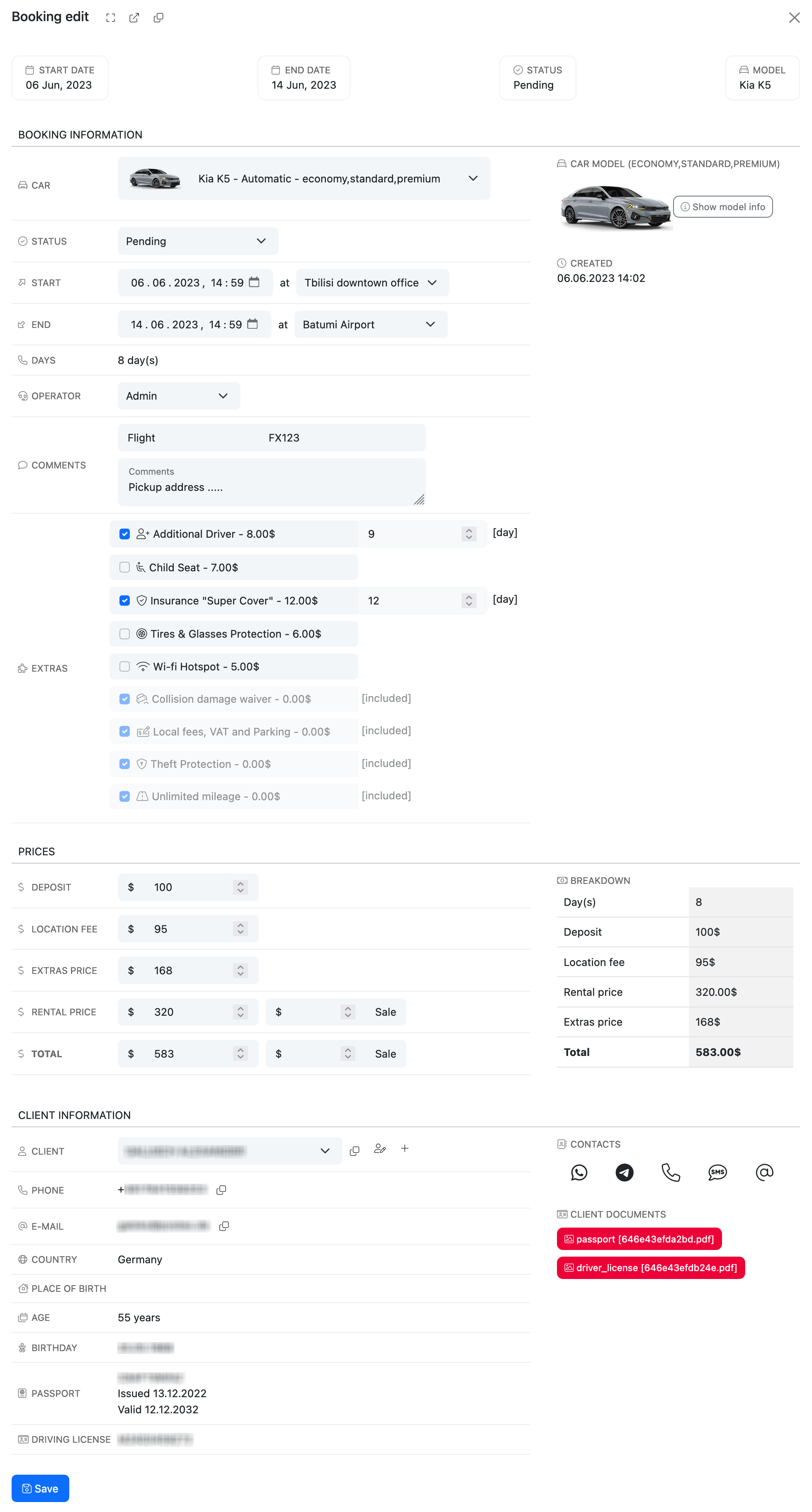Viewport: 812px width, 1512px height.
Task: Open WhatsApp contact icon
Action: 579,1172
